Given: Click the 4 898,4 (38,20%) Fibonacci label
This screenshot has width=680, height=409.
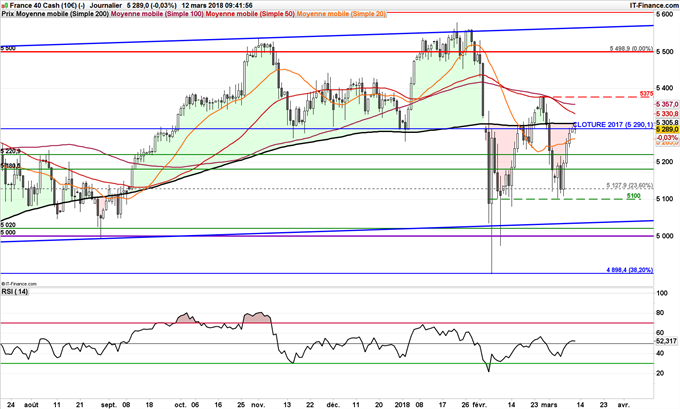Looking at the screenshot, I should pos(630,270).
